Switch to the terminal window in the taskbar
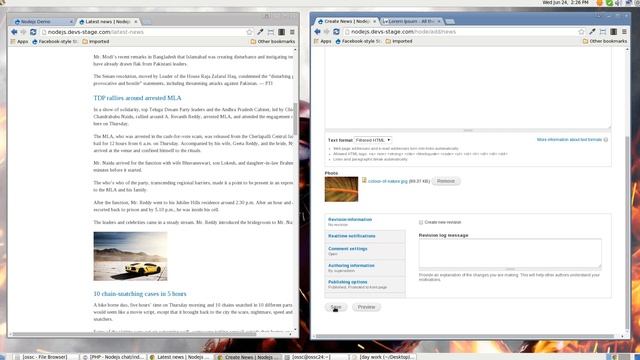 click(x=317, y=357)
